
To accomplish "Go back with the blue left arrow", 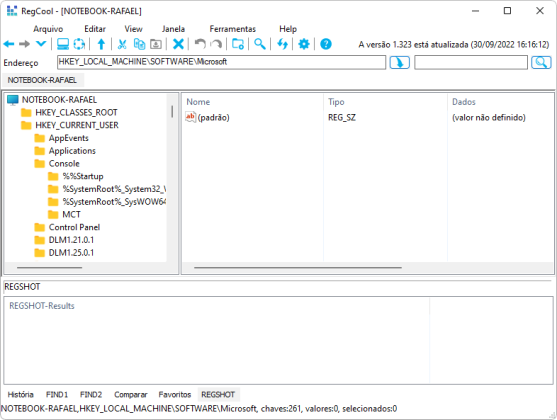I will (x=9, y=44).
